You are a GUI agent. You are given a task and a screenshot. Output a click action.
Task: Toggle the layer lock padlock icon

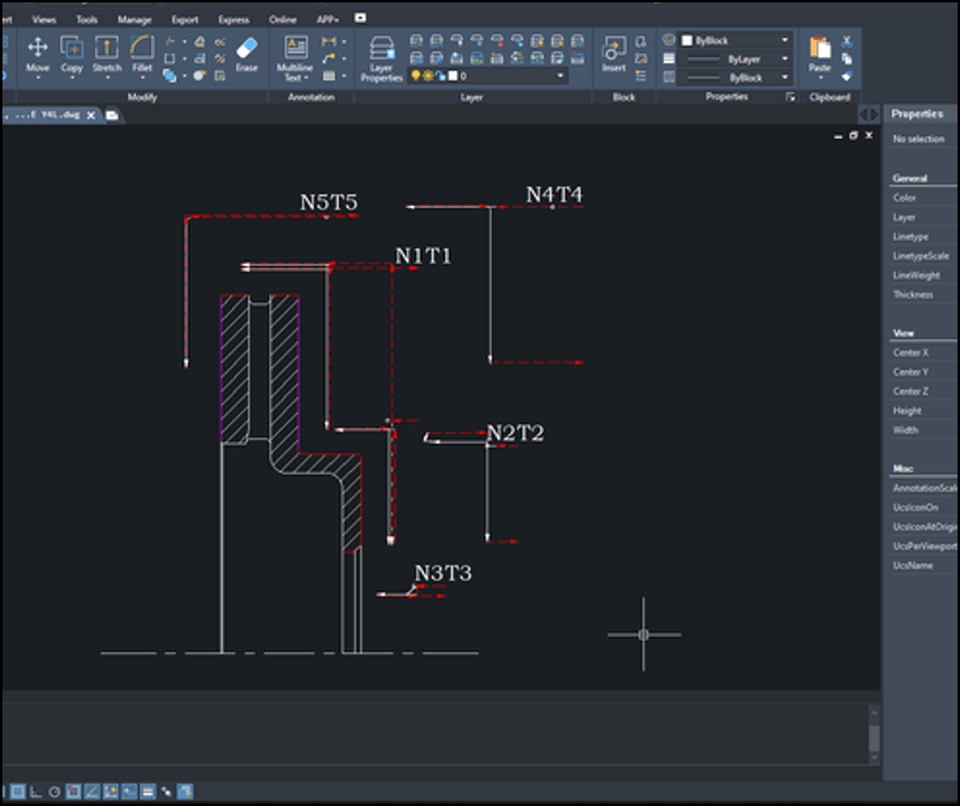[441, 74]
